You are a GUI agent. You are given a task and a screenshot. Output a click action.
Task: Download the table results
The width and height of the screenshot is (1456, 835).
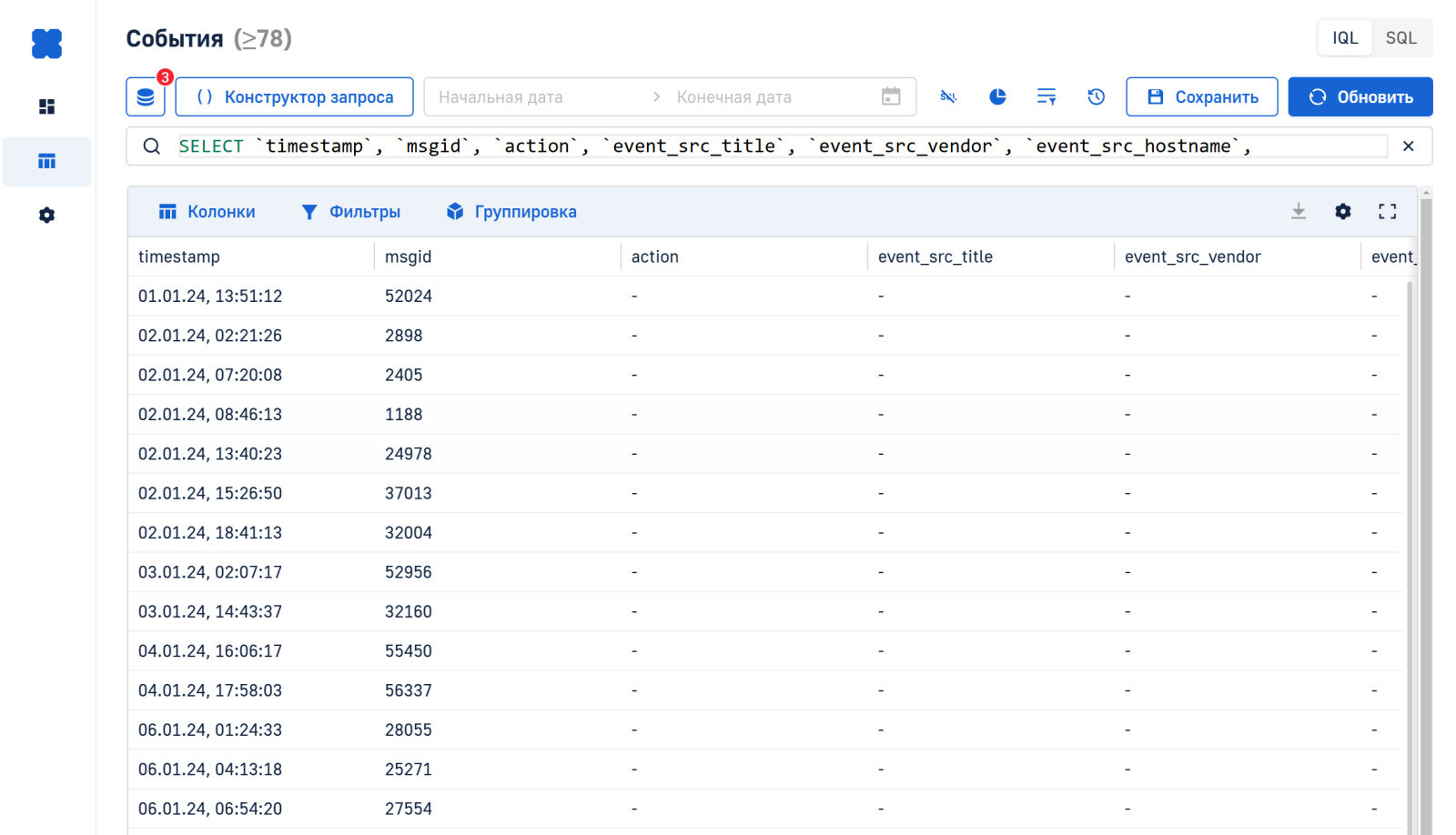[x=1299, y=212]
